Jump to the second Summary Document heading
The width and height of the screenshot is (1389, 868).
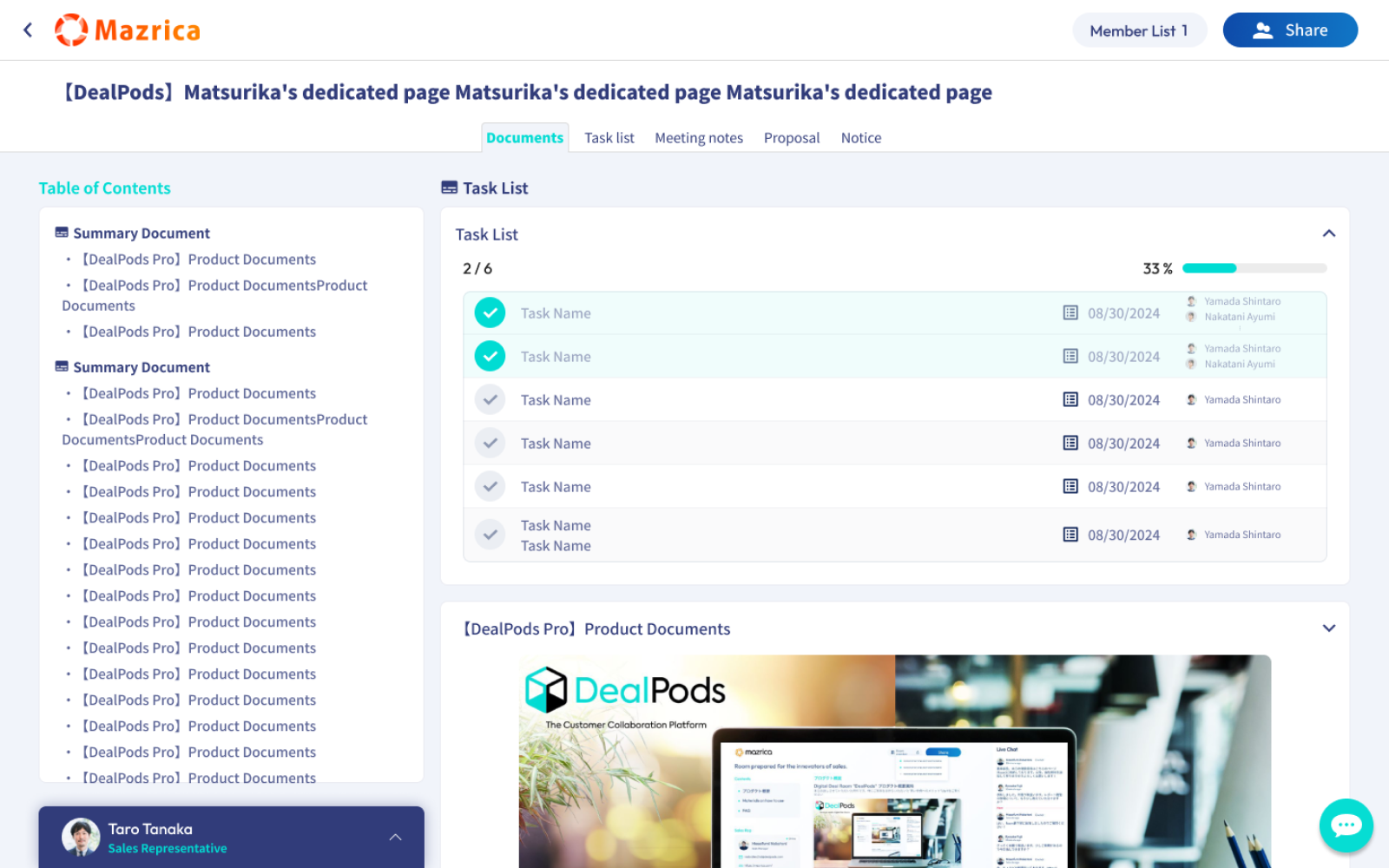142,367
